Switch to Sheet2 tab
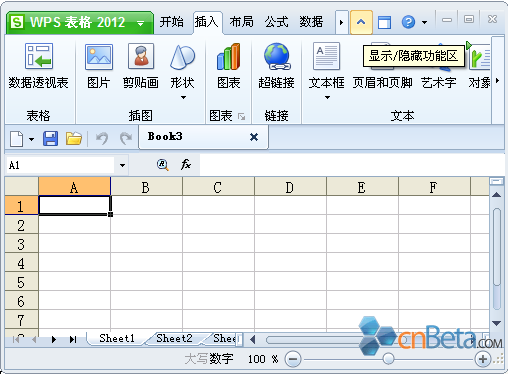Screen dimensions: 508x374 point(175,338)
